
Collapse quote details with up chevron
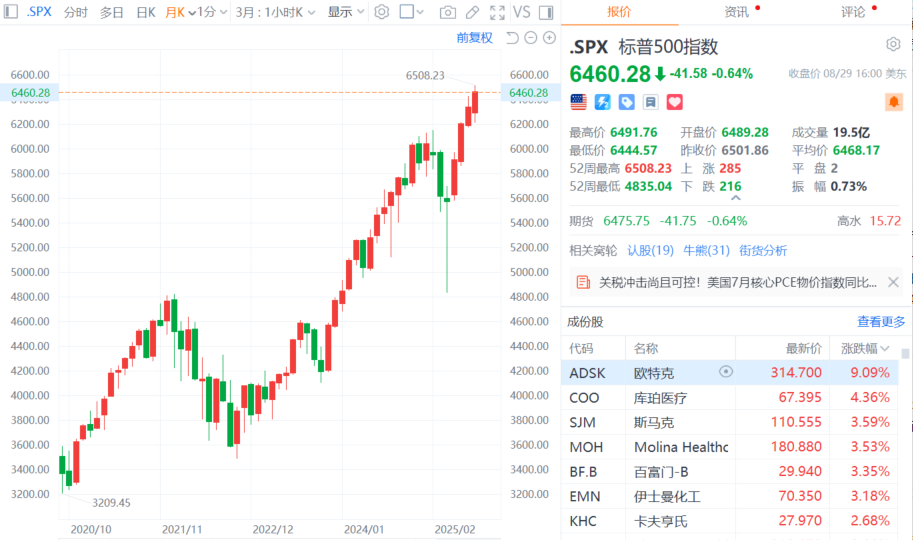[736, 198]
